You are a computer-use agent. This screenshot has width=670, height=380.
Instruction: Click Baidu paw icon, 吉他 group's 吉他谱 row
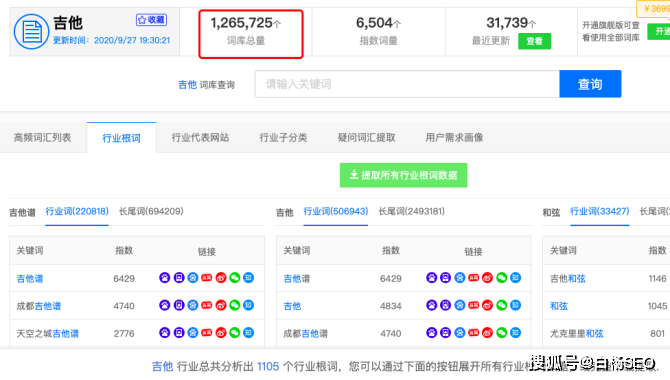[432, 278]
